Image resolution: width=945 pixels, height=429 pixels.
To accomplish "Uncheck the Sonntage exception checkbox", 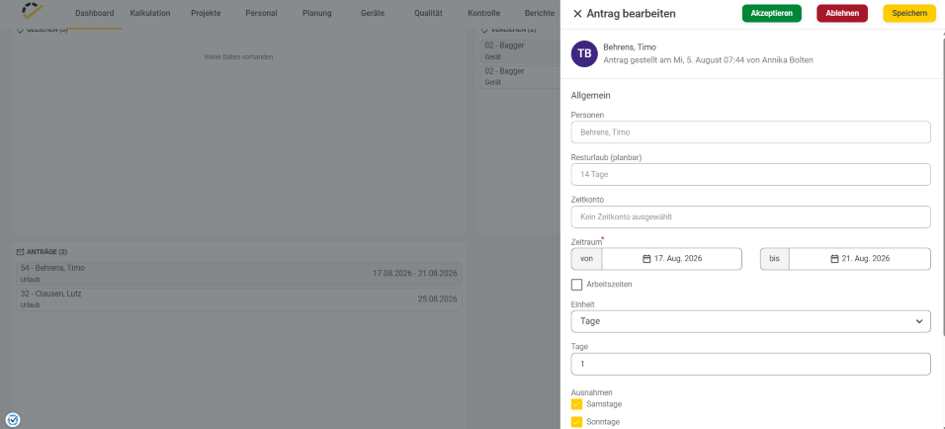I will (577, 422).
